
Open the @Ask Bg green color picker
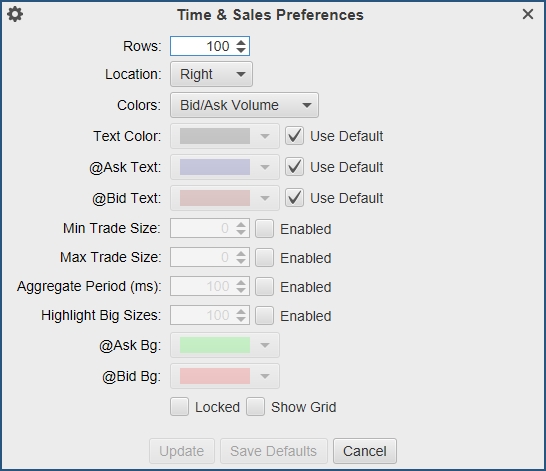225,345
